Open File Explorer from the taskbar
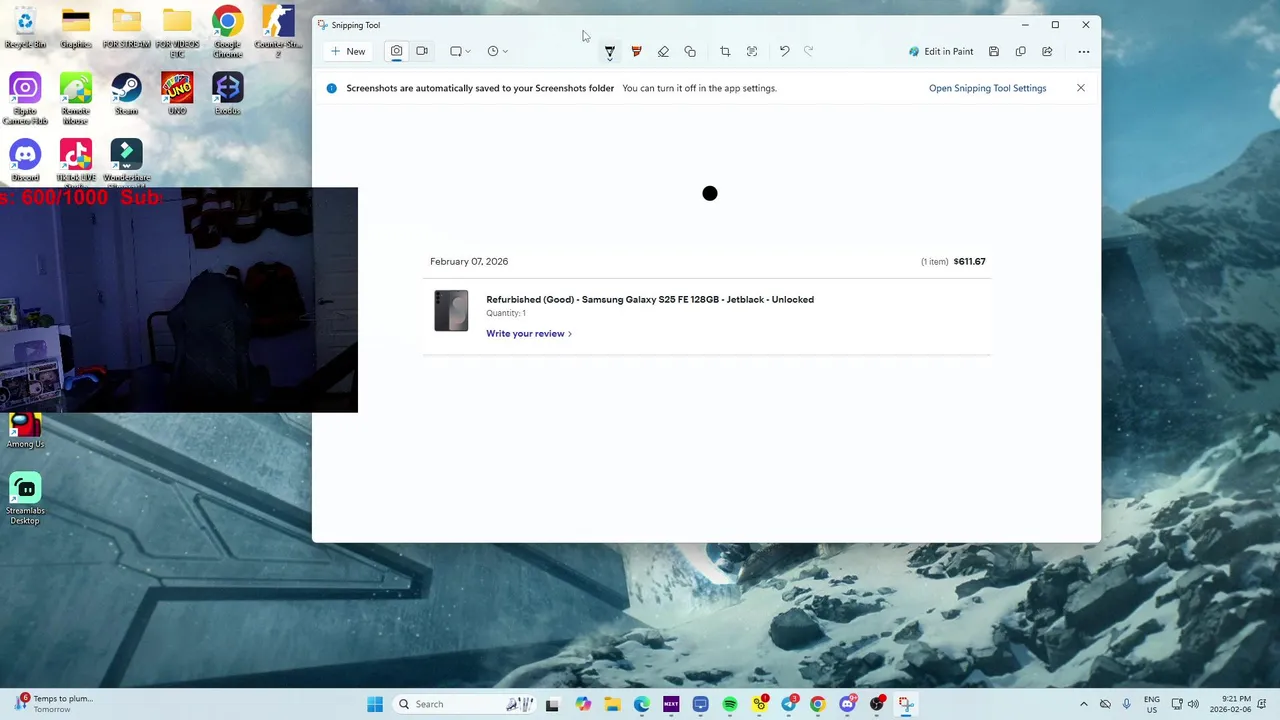1280x720 pixels. [x=612, y=704]
